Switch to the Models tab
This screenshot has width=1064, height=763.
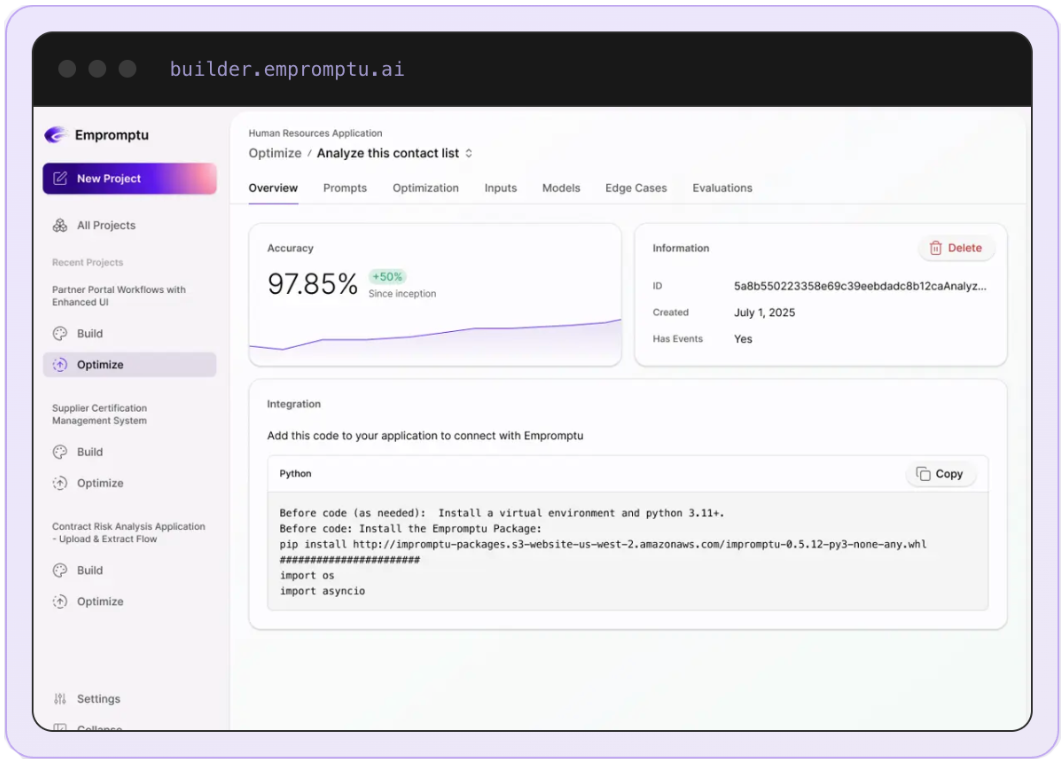coord(561,188)
